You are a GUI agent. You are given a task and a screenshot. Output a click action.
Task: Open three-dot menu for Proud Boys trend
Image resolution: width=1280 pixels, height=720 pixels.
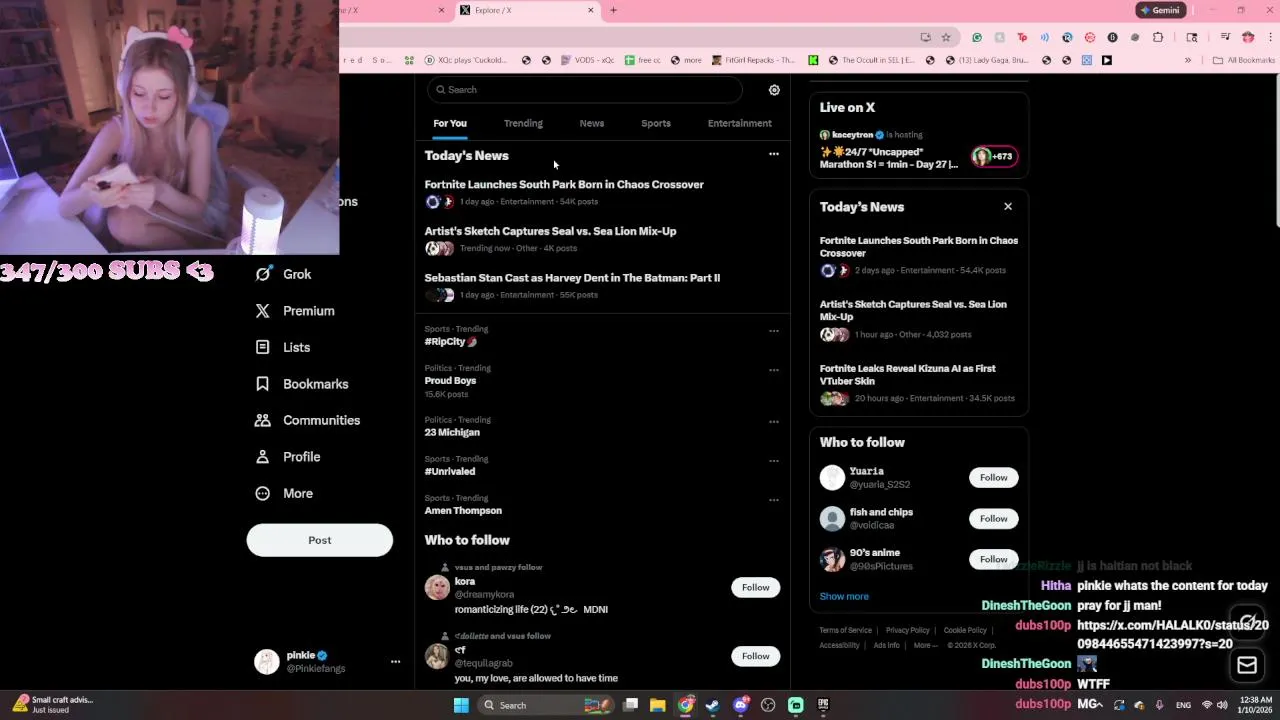(x=774, y=370)
